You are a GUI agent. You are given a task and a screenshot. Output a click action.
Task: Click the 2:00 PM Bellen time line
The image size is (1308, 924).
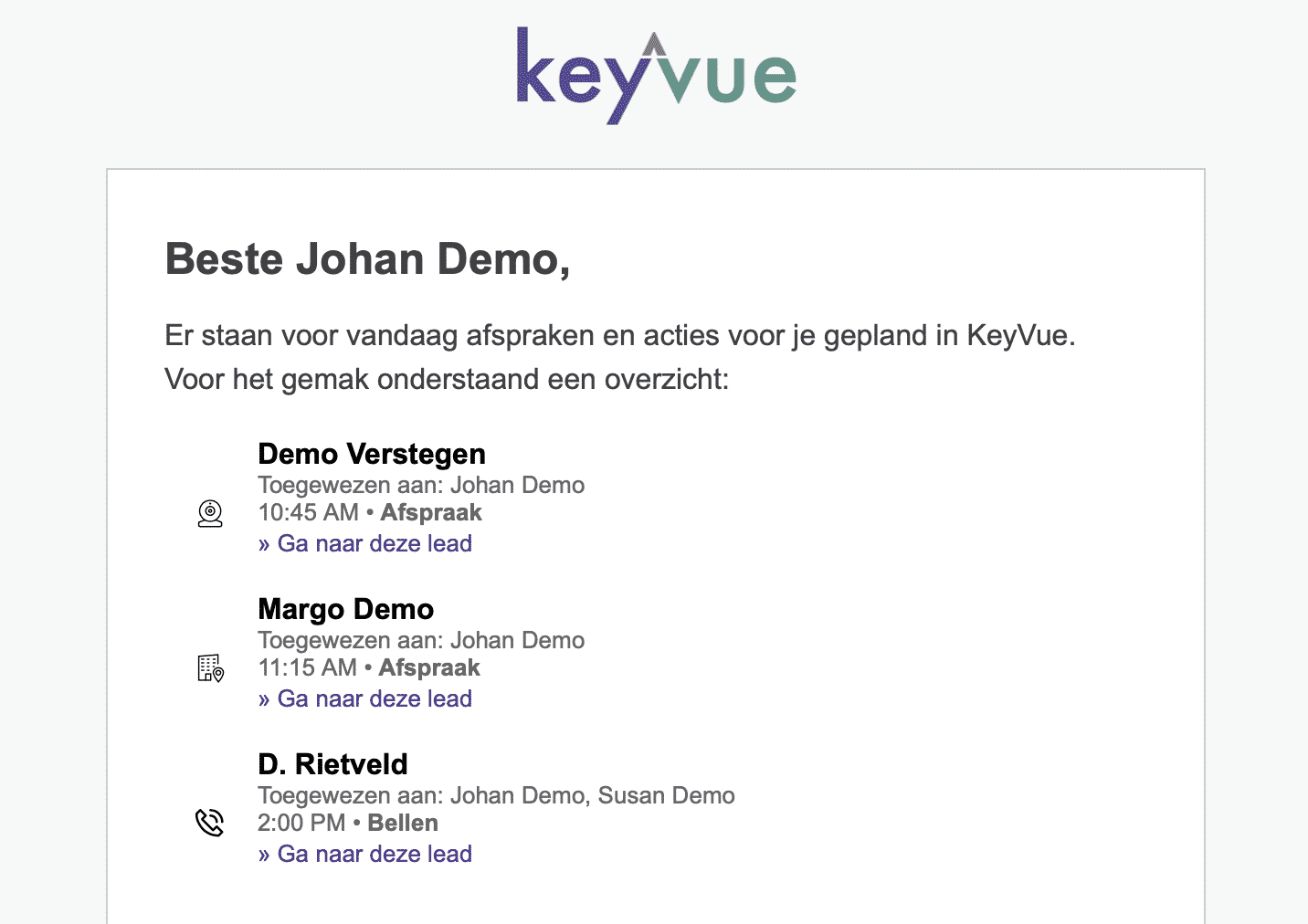[348, 823]
